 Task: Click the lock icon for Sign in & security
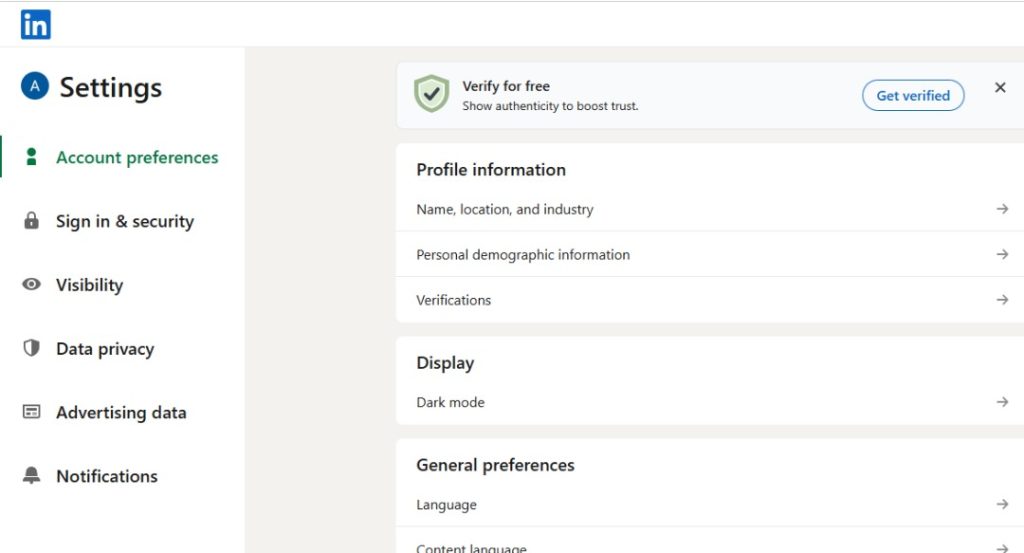point(32,221)
